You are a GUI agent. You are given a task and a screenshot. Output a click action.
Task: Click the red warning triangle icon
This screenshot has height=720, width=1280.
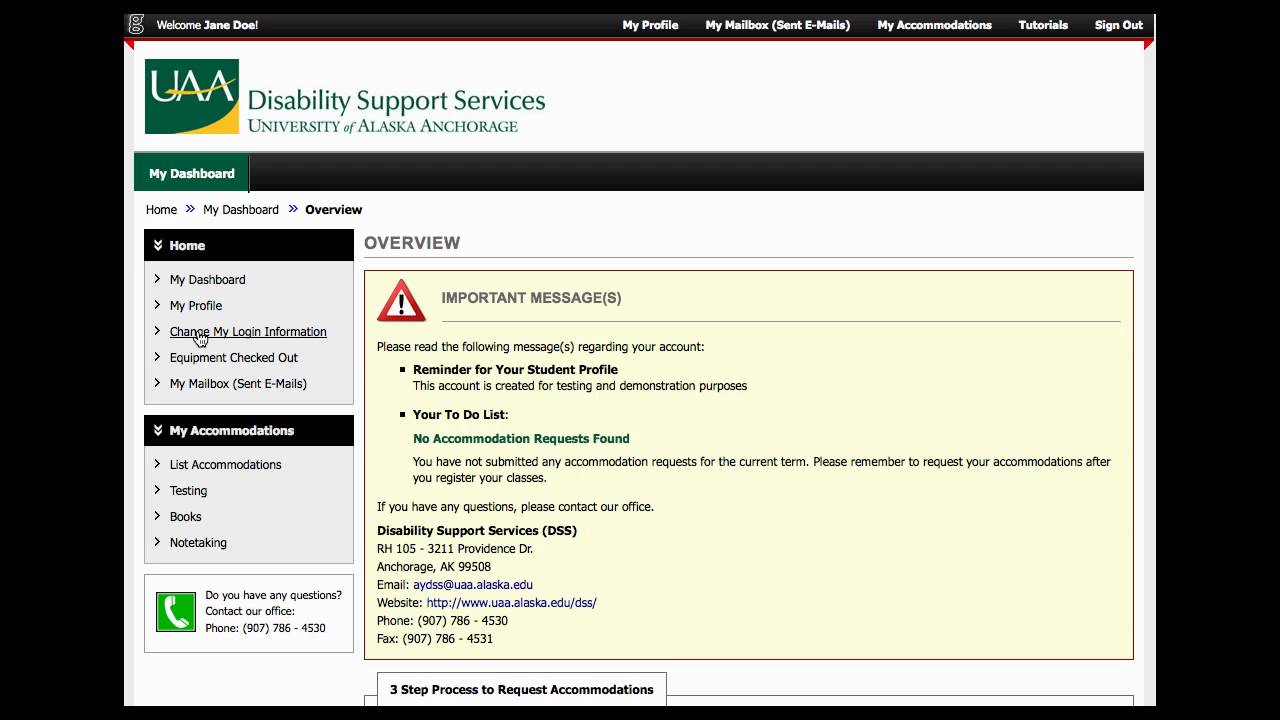point(401,300)
